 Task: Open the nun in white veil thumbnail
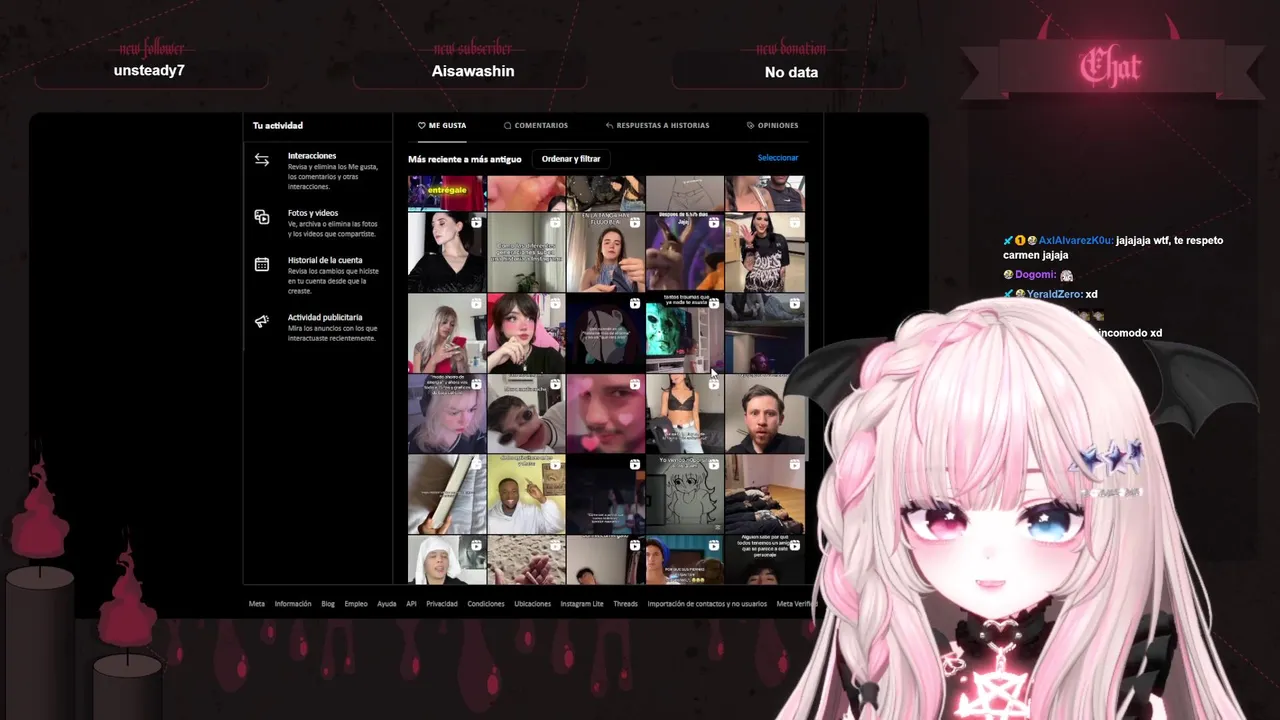click(x=446, y=560)
